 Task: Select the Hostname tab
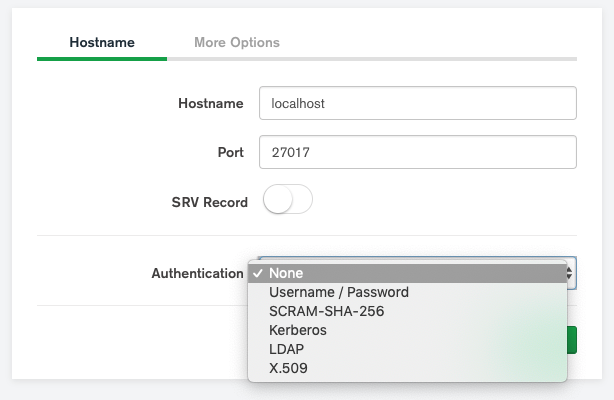(x=102, y=42)
